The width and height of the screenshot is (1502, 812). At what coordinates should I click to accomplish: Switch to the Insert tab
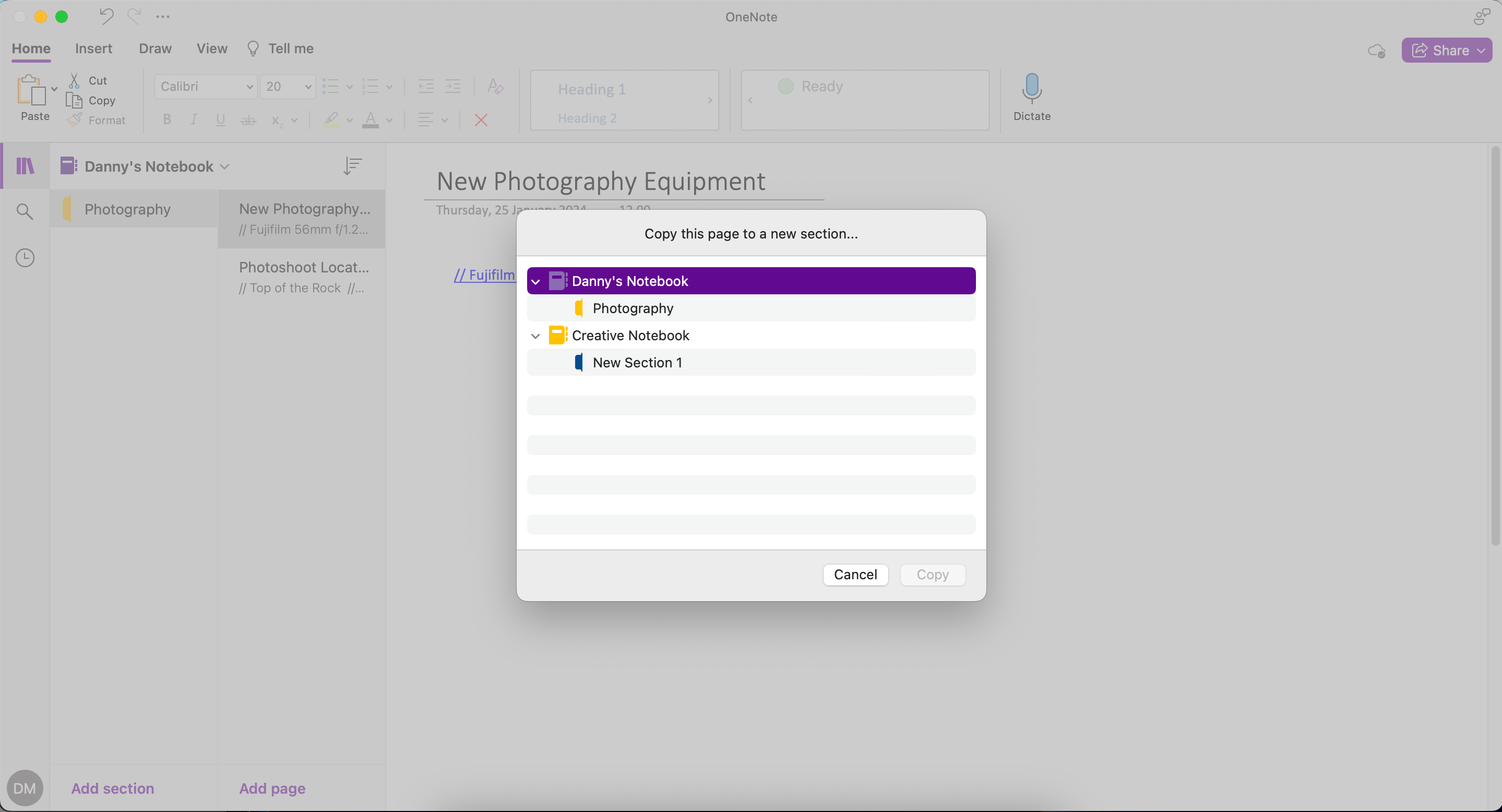(x=94, y=49)
